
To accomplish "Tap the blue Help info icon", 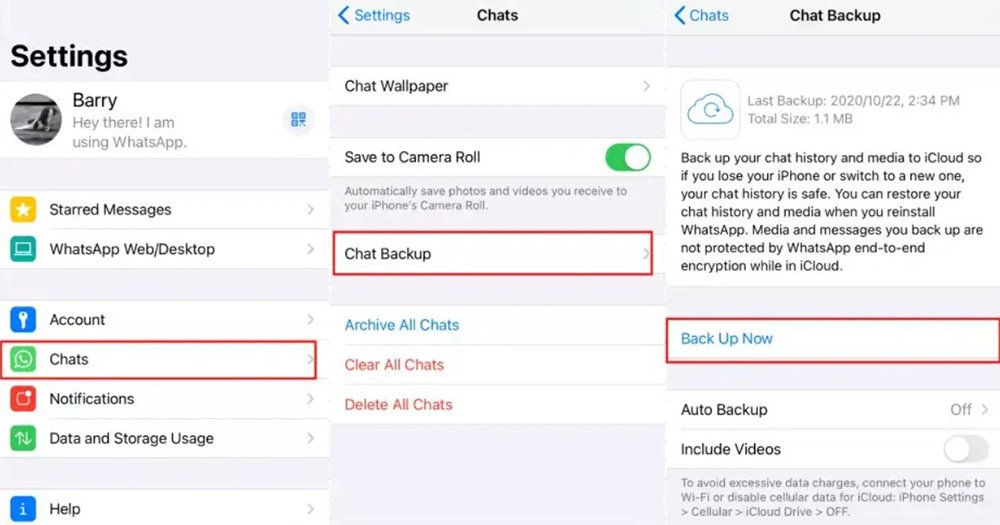I will click(x=23, y=509).
